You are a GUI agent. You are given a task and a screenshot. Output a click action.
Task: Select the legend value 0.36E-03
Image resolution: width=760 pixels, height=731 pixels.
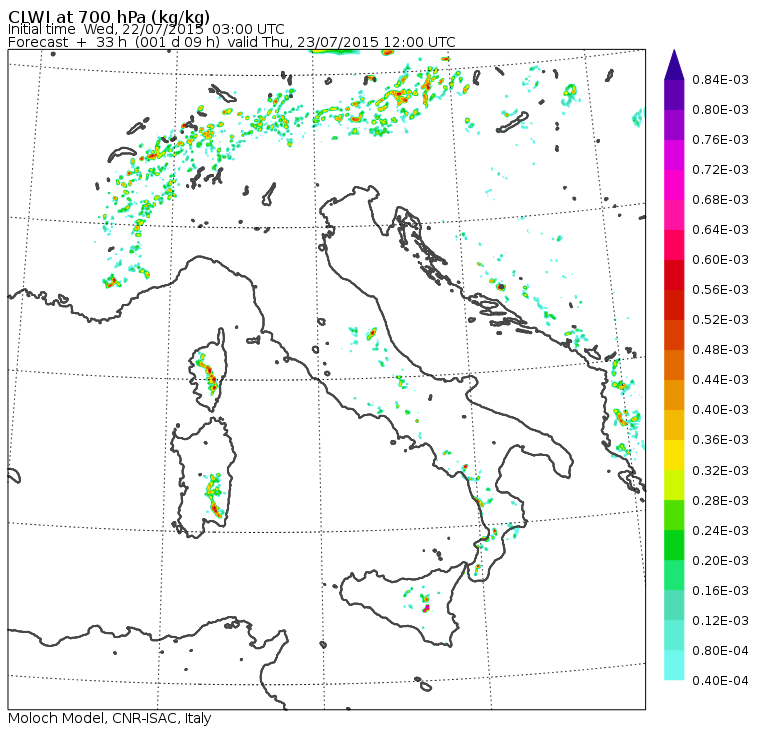point(720,440)
